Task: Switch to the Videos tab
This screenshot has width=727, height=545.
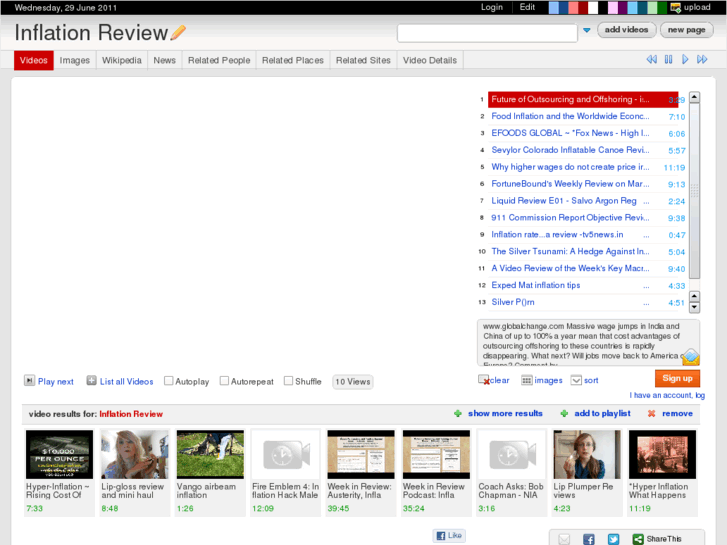Action: click(x=34, y=60)
